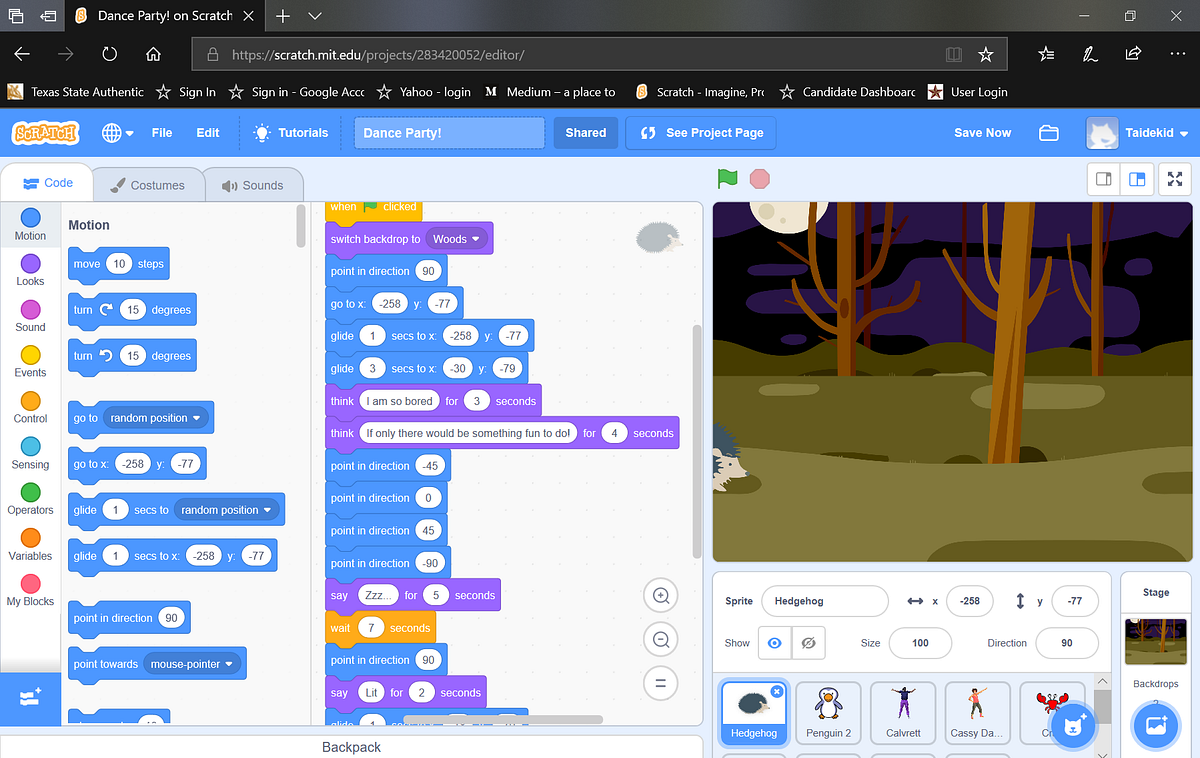Viewport: 1200px width, 758px height.
Task: Zoom in on the code workspace
Action: [660, 595]
